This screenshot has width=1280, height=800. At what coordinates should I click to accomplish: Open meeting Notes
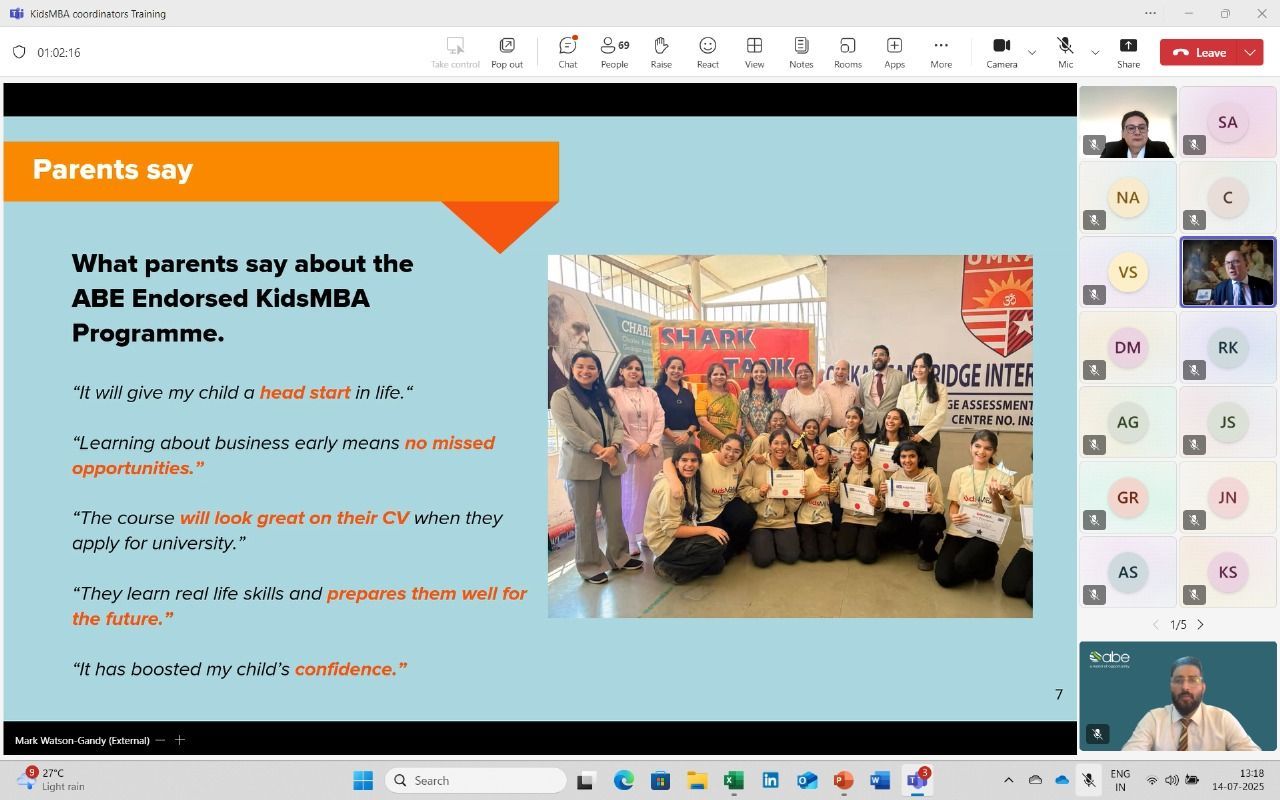[801, 52]
